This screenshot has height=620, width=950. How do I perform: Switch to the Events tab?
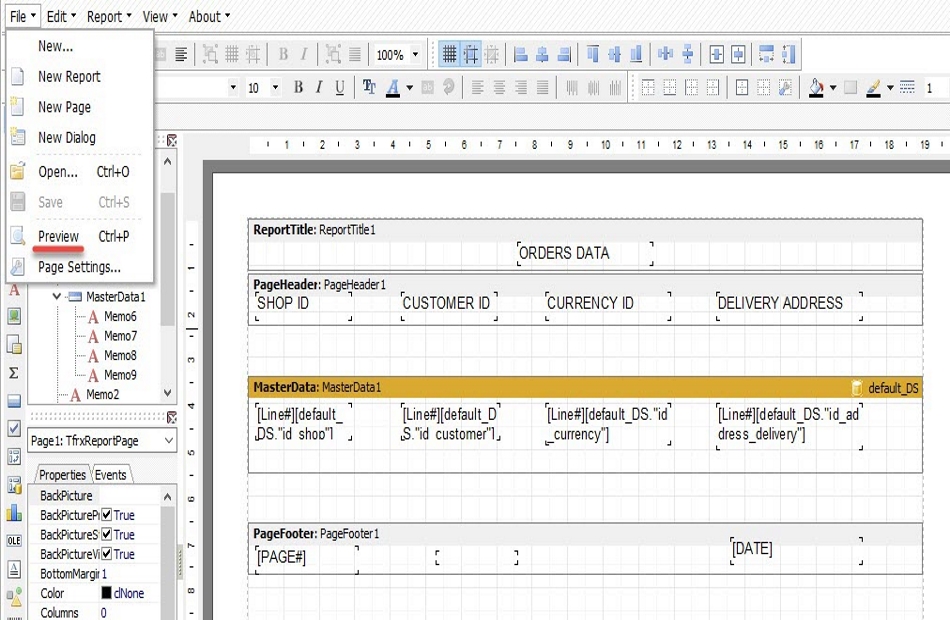(111, 475)
